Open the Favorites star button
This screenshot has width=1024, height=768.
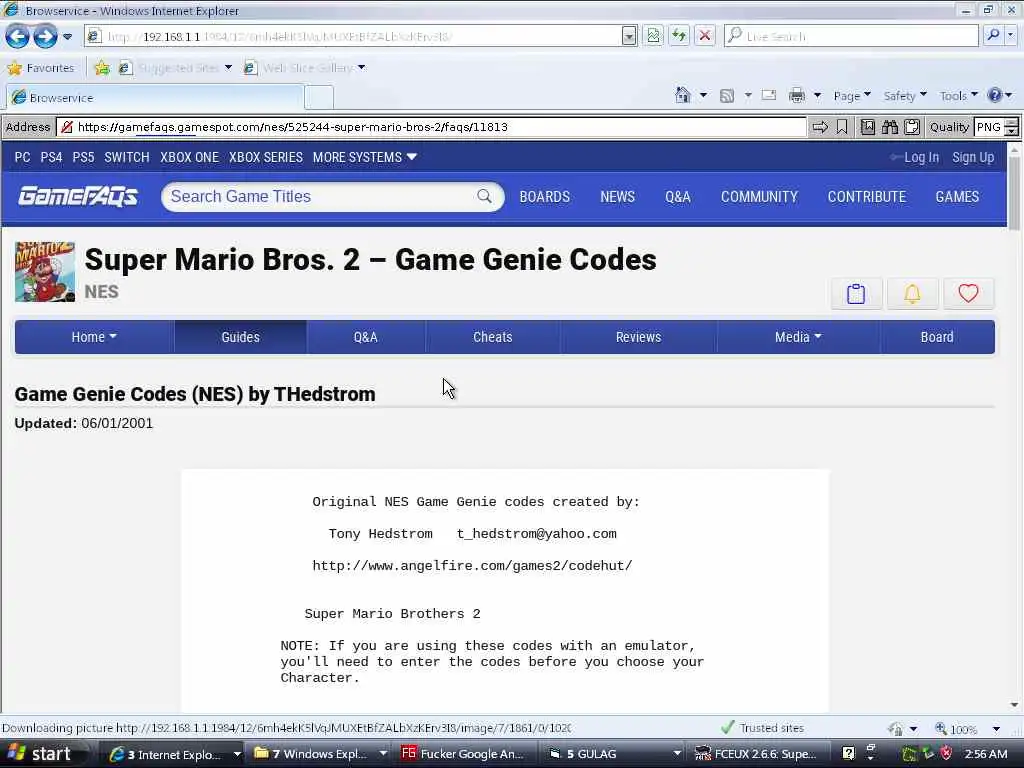(41, 68)
